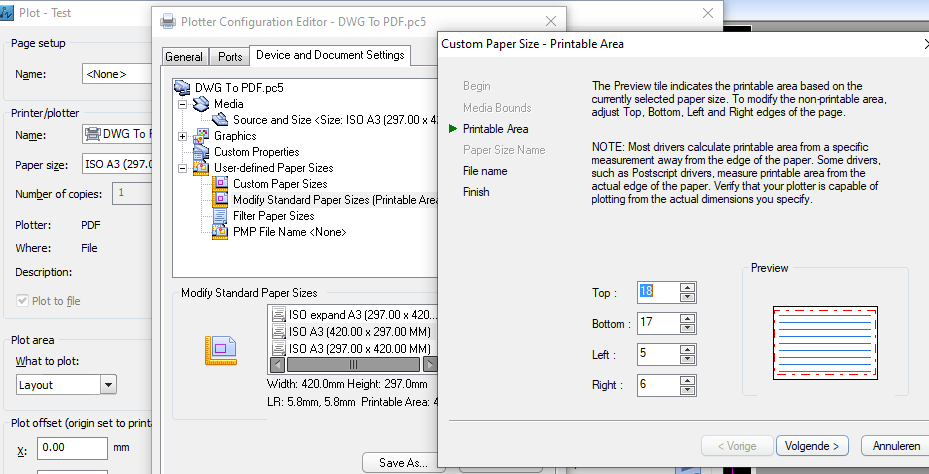Expand the Graphics tree node
929x474 pixels.
(182, 136)
